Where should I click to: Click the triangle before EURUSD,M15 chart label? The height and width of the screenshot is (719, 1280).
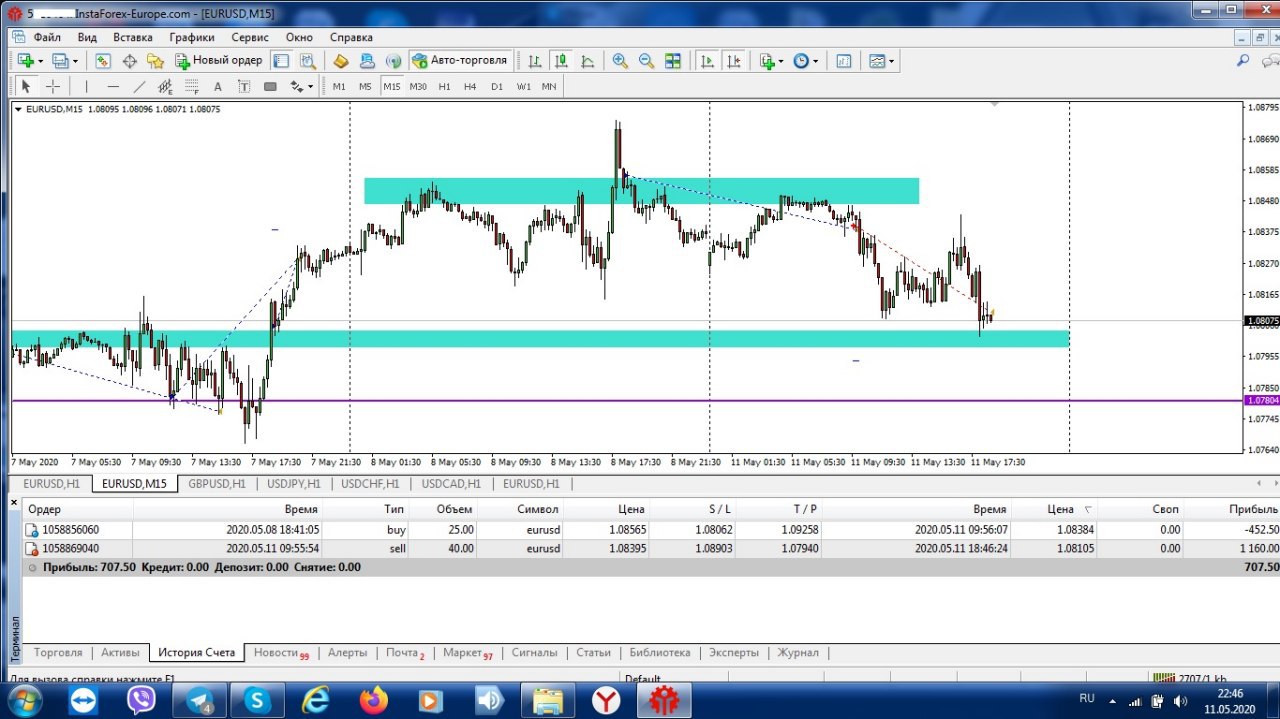point(18,109)
